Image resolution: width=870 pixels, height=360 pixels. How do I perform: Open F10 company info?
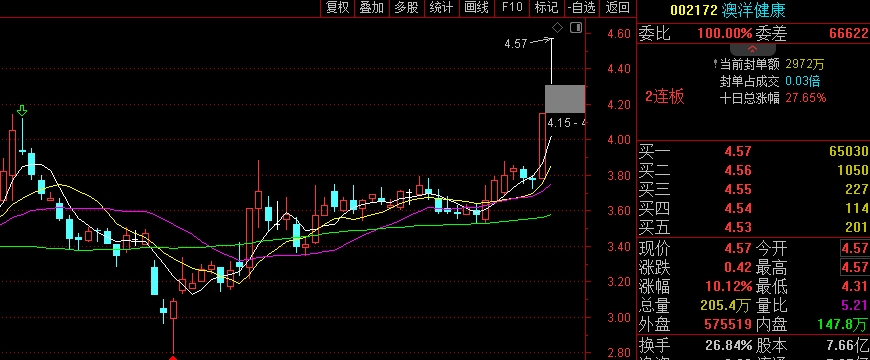tap(512, 7)
